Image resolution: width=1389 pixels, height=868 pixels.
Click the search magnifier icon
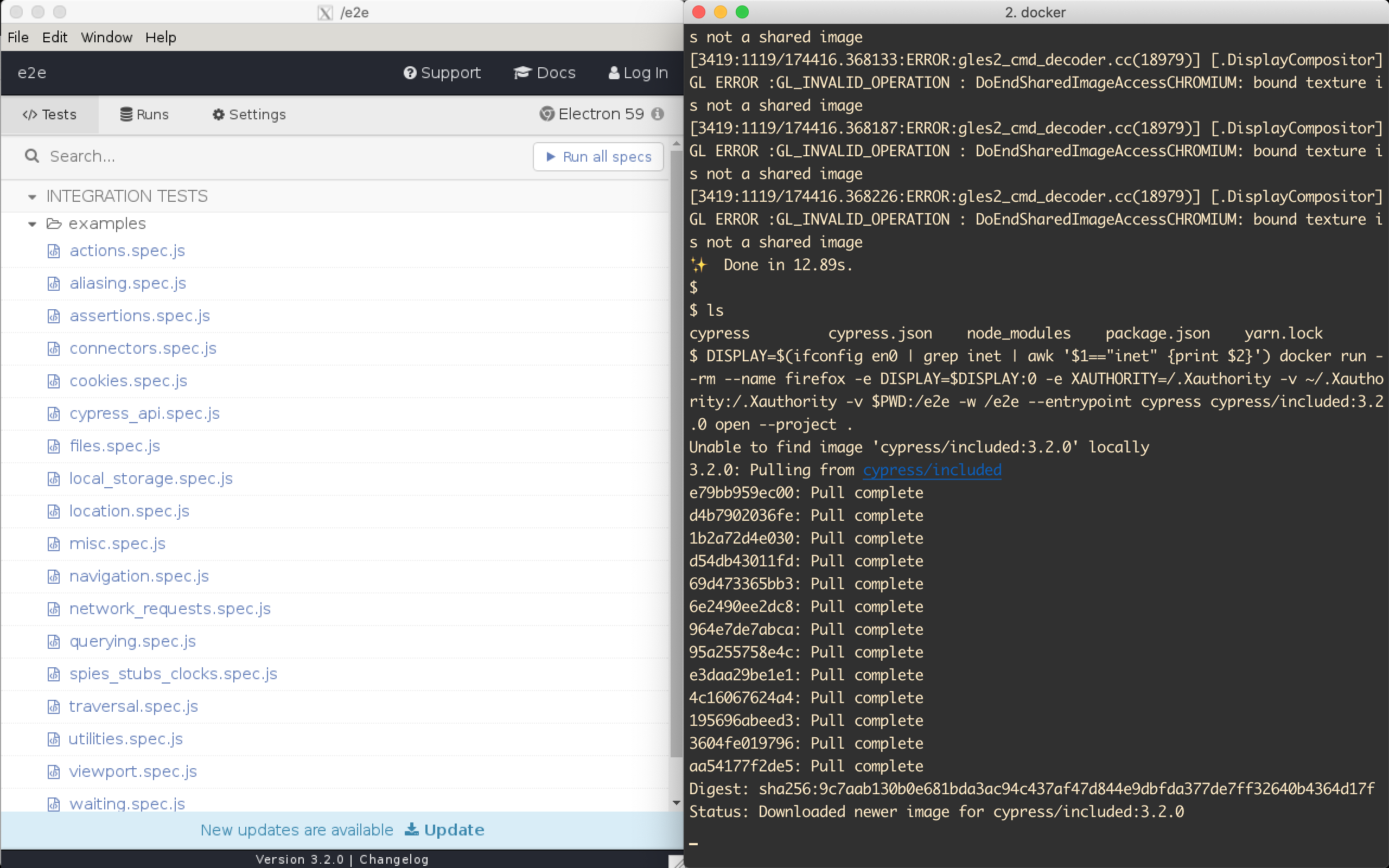click(32, 156)
